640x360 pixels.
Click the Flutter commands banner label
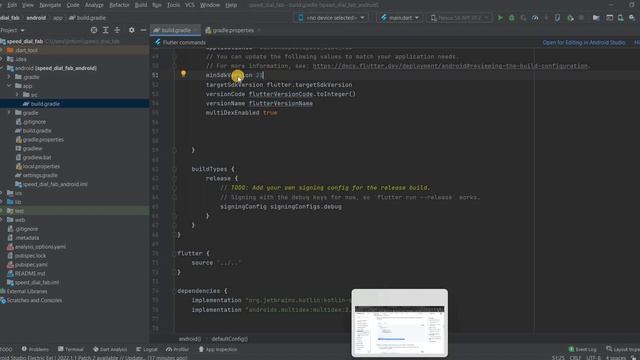tap(184, 42)
